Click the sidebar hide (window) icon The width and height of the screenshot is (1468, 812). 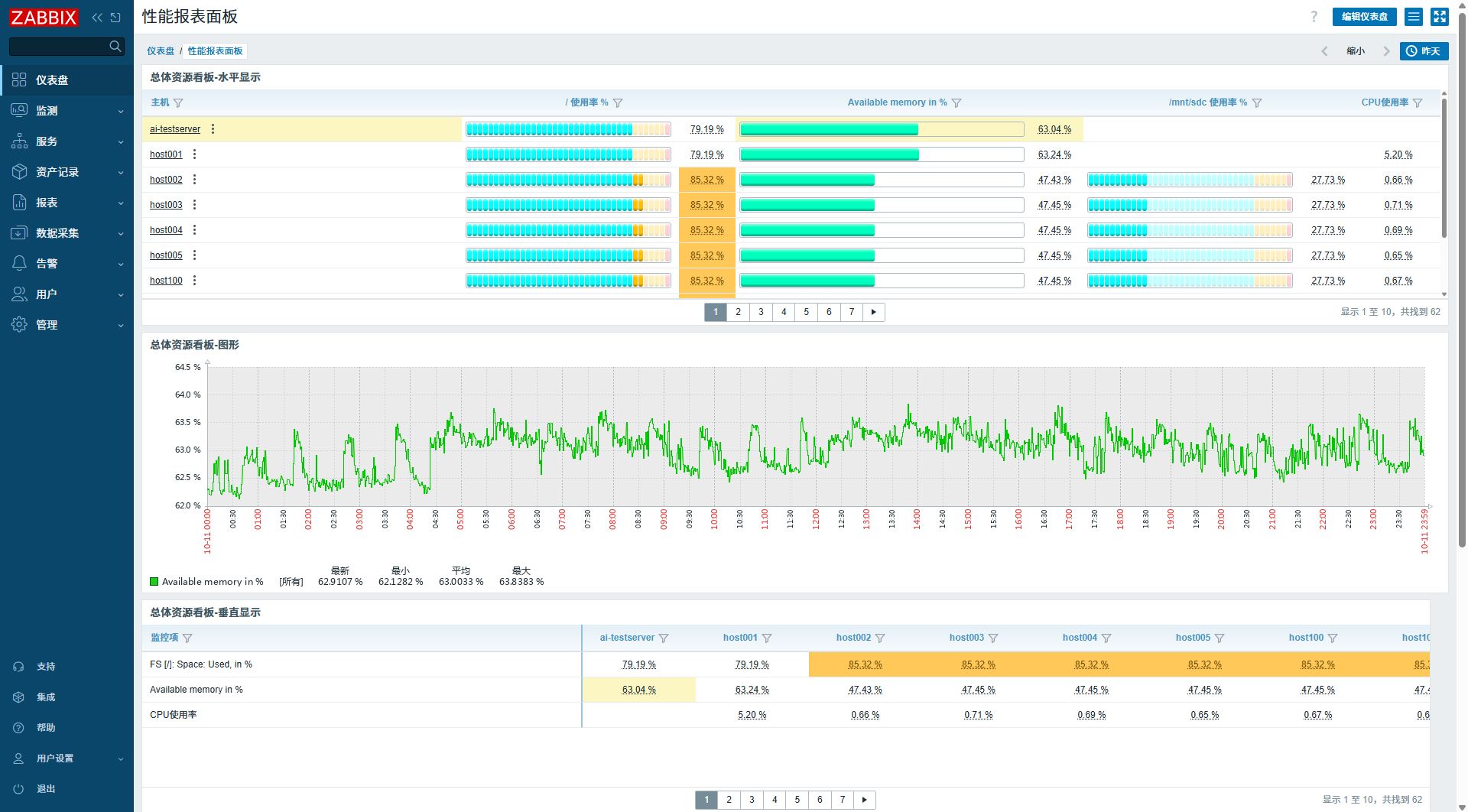tap(115, 18)
